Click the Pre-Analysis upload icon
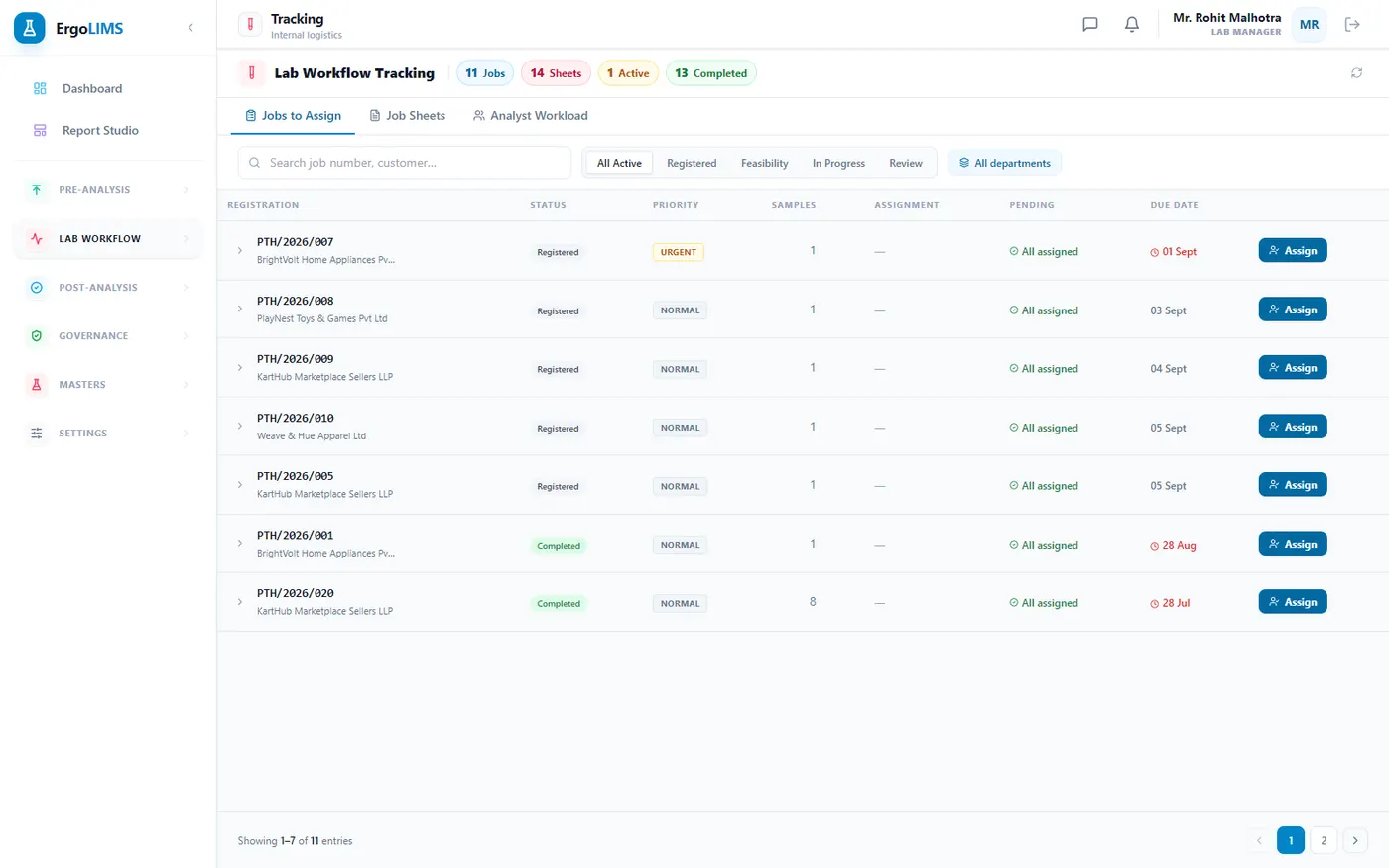This screenshot has width=1389, height=868. click(x=37, y=189)
